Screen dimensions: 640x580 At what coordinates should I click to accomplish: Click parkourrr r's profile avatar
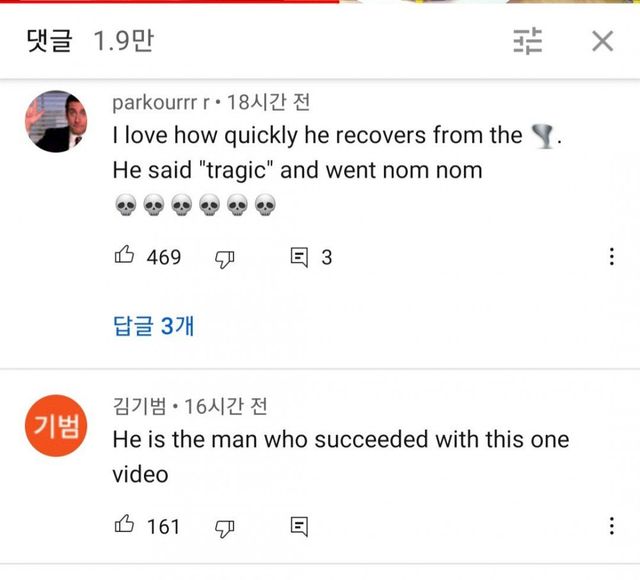point(53,120)
